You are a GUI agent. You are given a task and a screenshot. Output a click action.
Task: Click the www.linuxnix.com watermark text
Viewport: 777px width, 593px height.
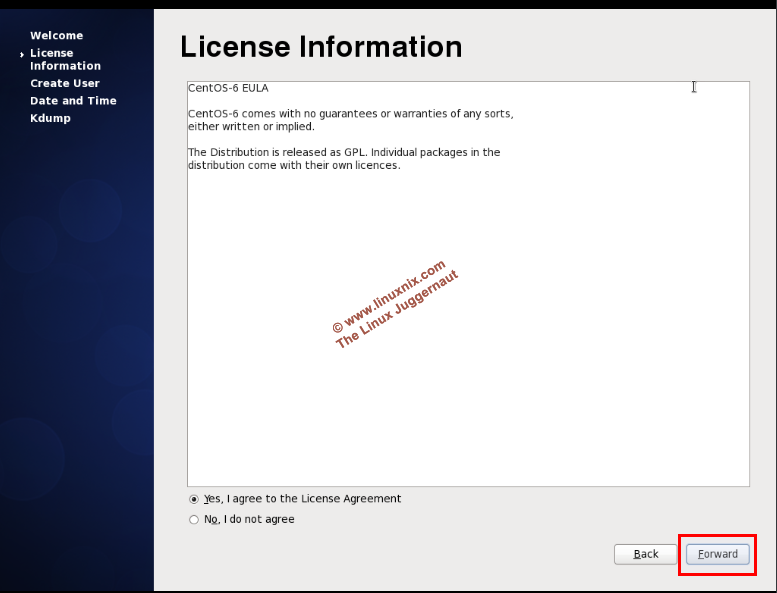(x=388, y=295)
